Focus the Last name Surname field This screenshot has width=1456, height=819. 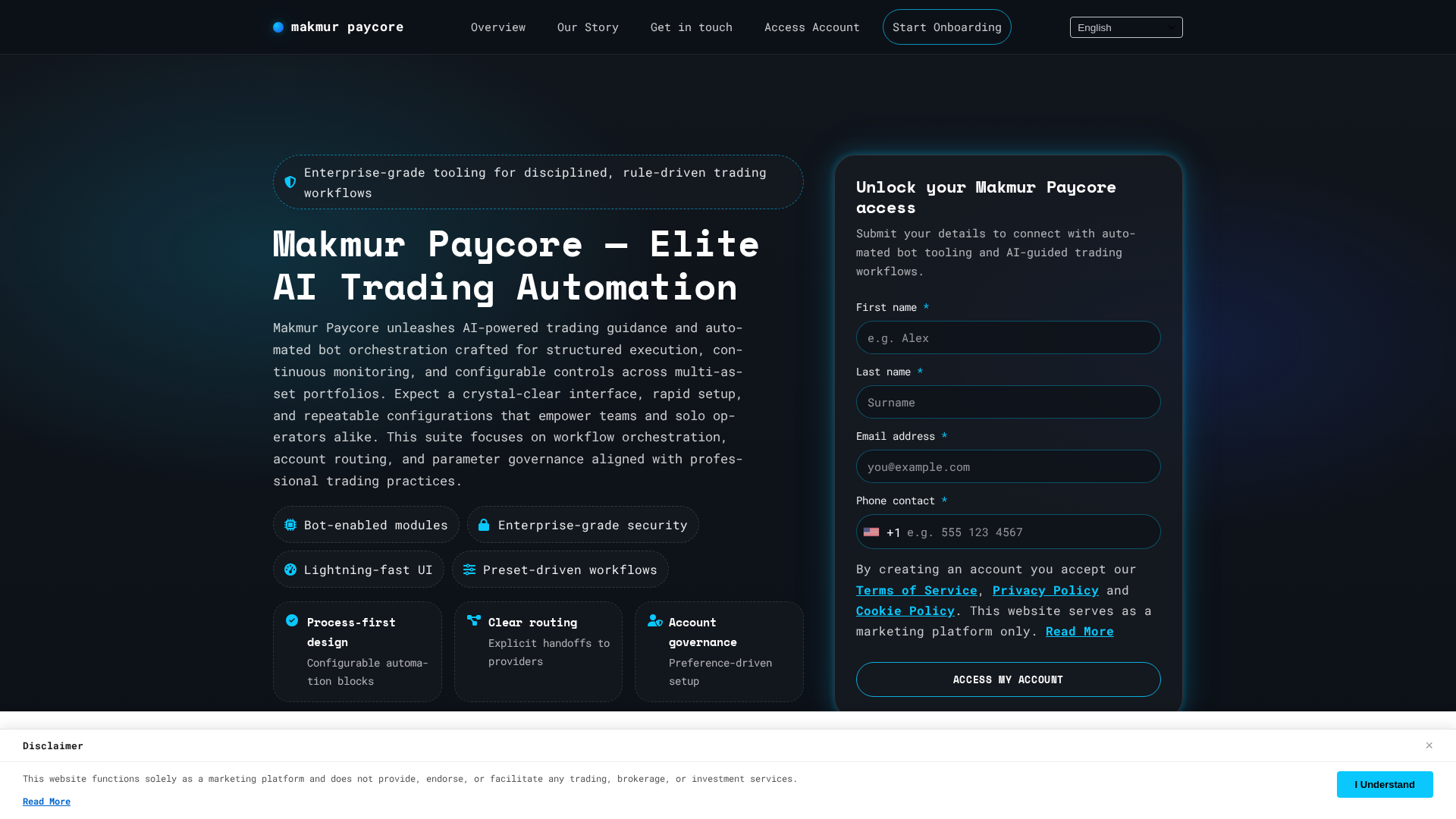(x=1009, y=402)
